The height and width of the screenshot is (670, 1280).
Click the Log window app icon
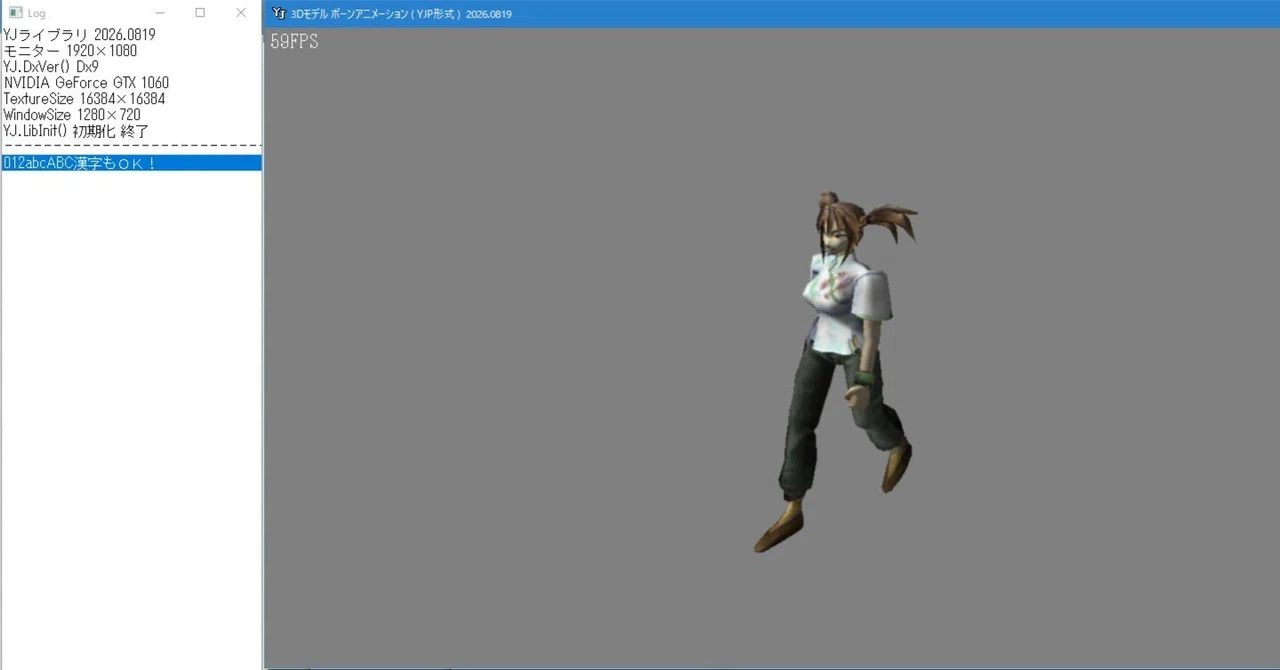point(15,13)
